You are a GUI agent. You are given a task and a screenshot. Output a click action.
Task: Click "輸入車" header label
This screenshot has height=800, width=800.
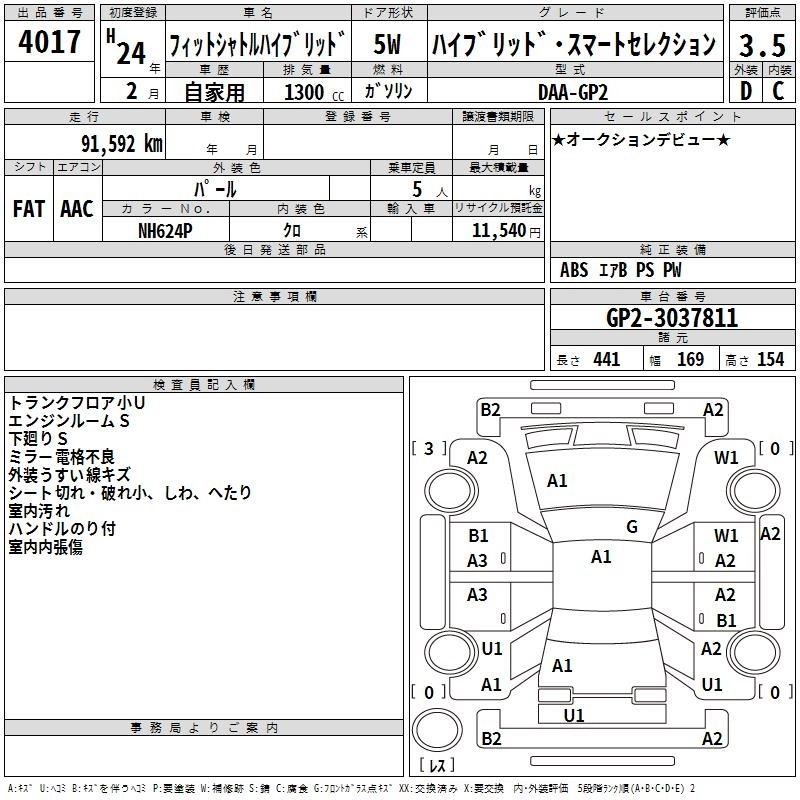point(411,208)
